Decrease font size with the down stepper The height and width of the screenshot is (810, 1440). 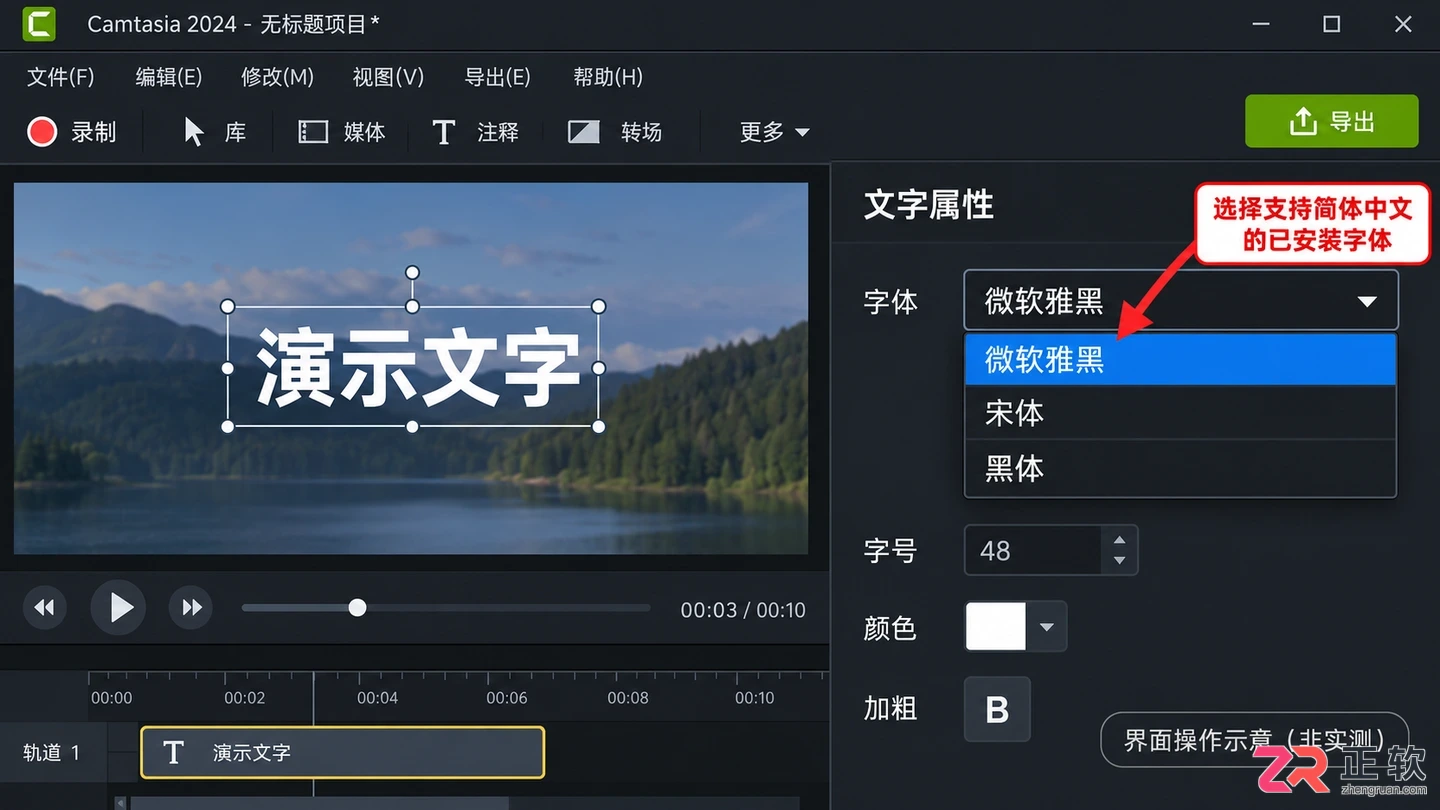[x=1120, y=561]
